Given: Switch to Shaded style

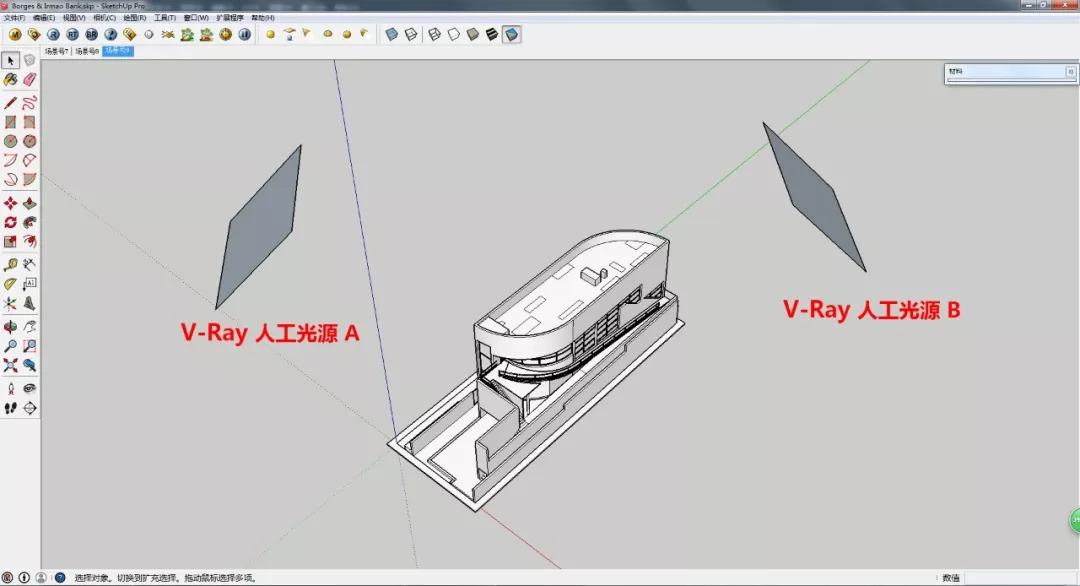Looking at the screenshot, I should point(473,34).
